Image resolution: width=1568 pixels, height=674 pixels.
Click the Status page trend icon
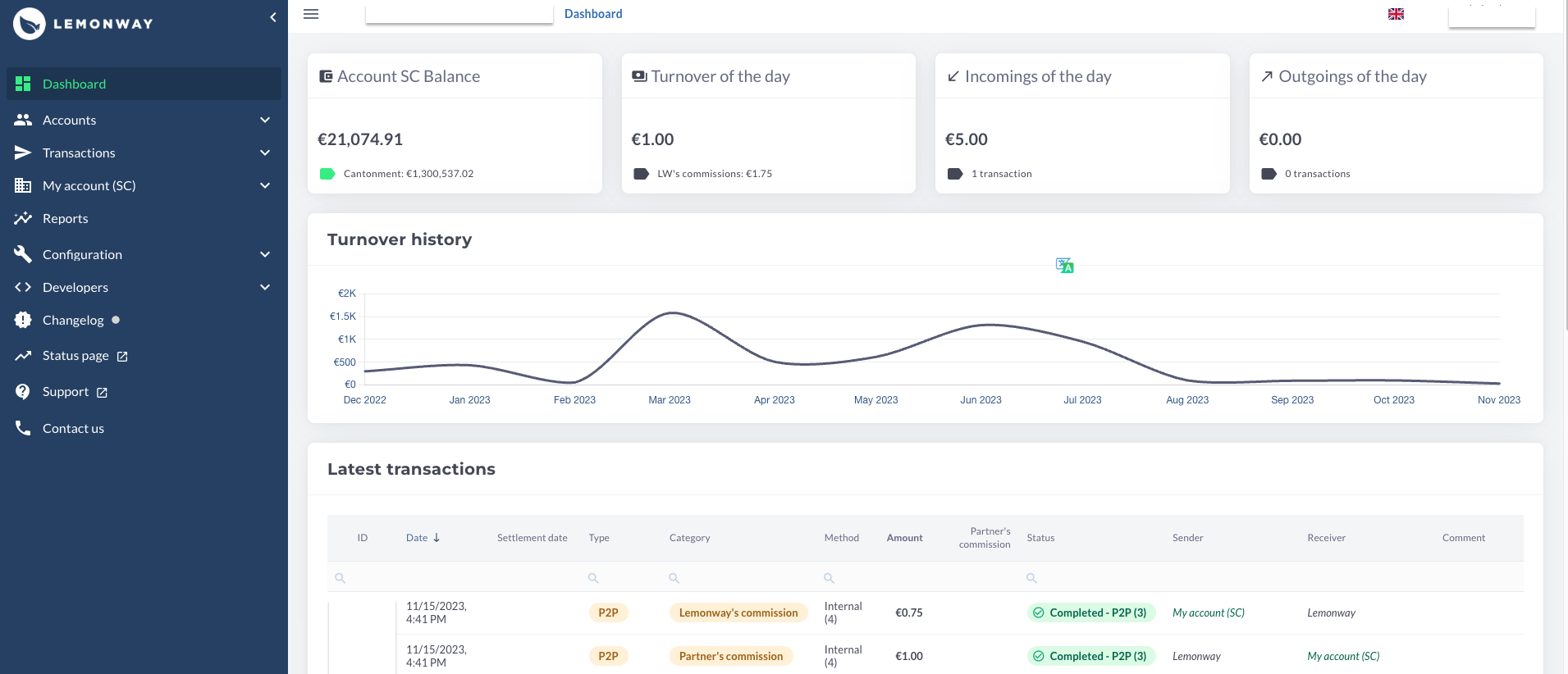point(23,356)
